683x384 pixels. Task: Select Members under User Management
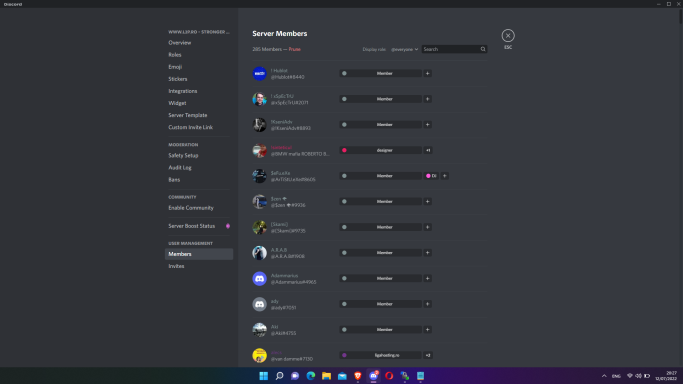(x=199, y=254)
